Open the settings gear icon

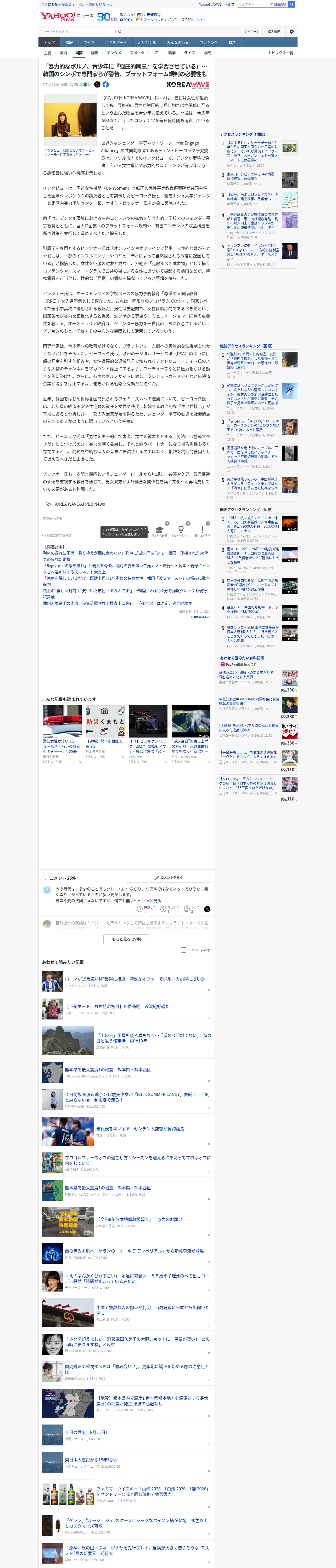(292, 31)
